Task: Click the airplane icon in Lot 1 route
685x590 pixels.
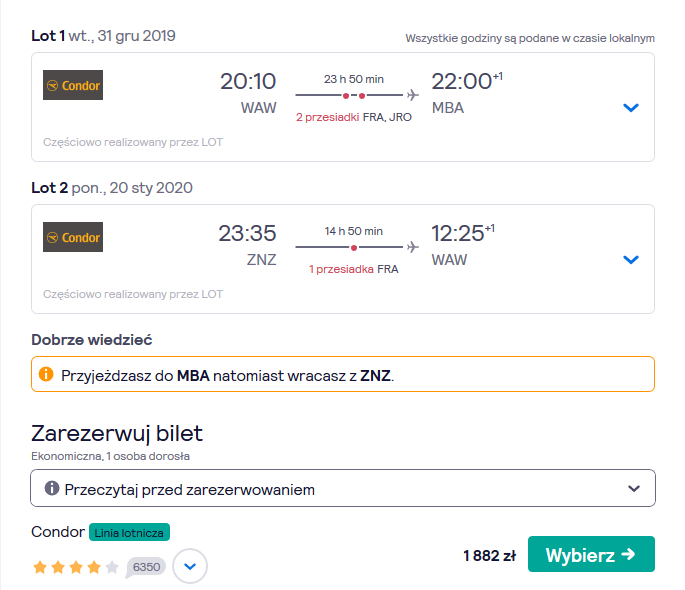Action: pos(412,95)
